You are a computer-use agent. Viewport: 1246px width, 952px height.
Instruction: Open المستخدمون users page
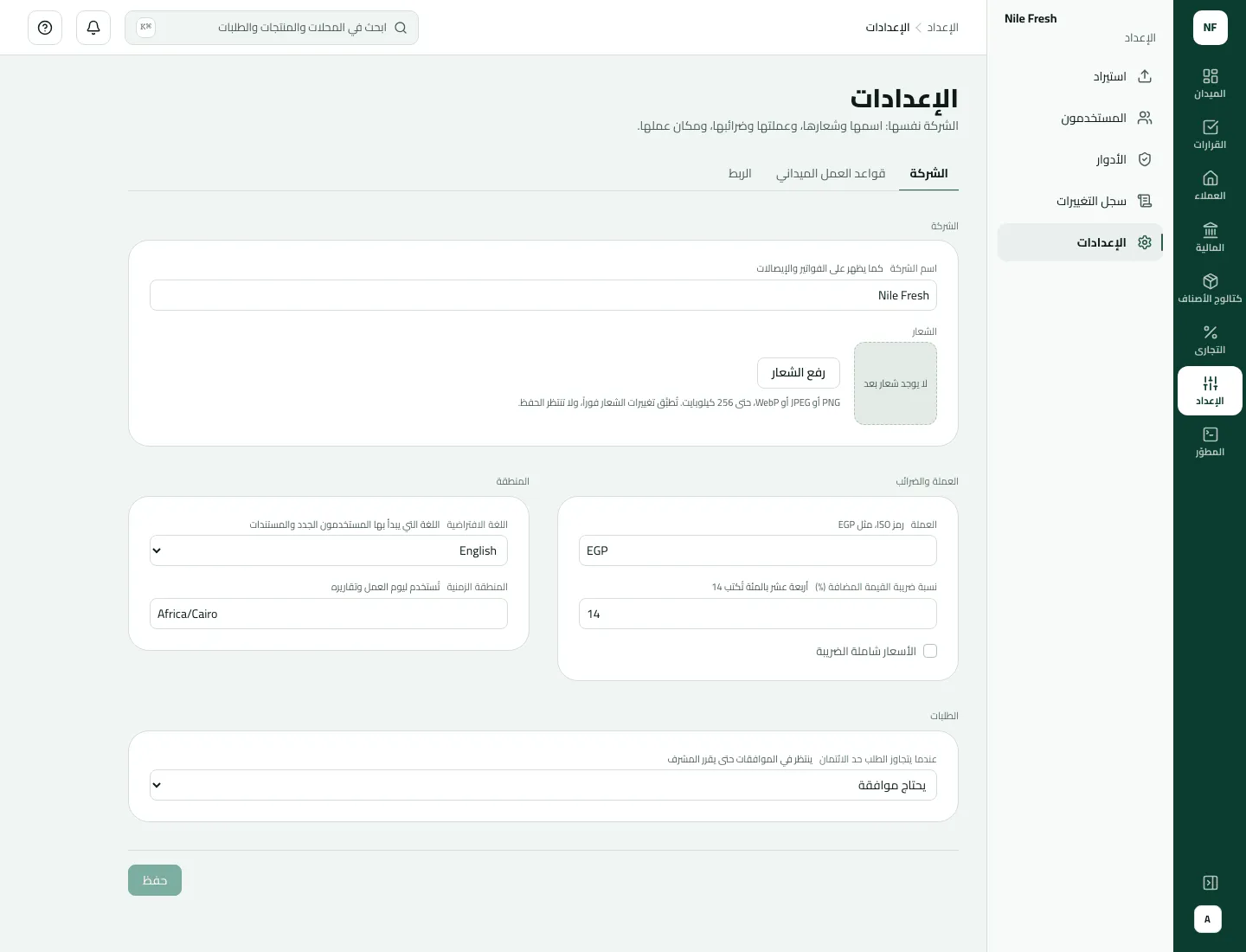(1080, 118)
